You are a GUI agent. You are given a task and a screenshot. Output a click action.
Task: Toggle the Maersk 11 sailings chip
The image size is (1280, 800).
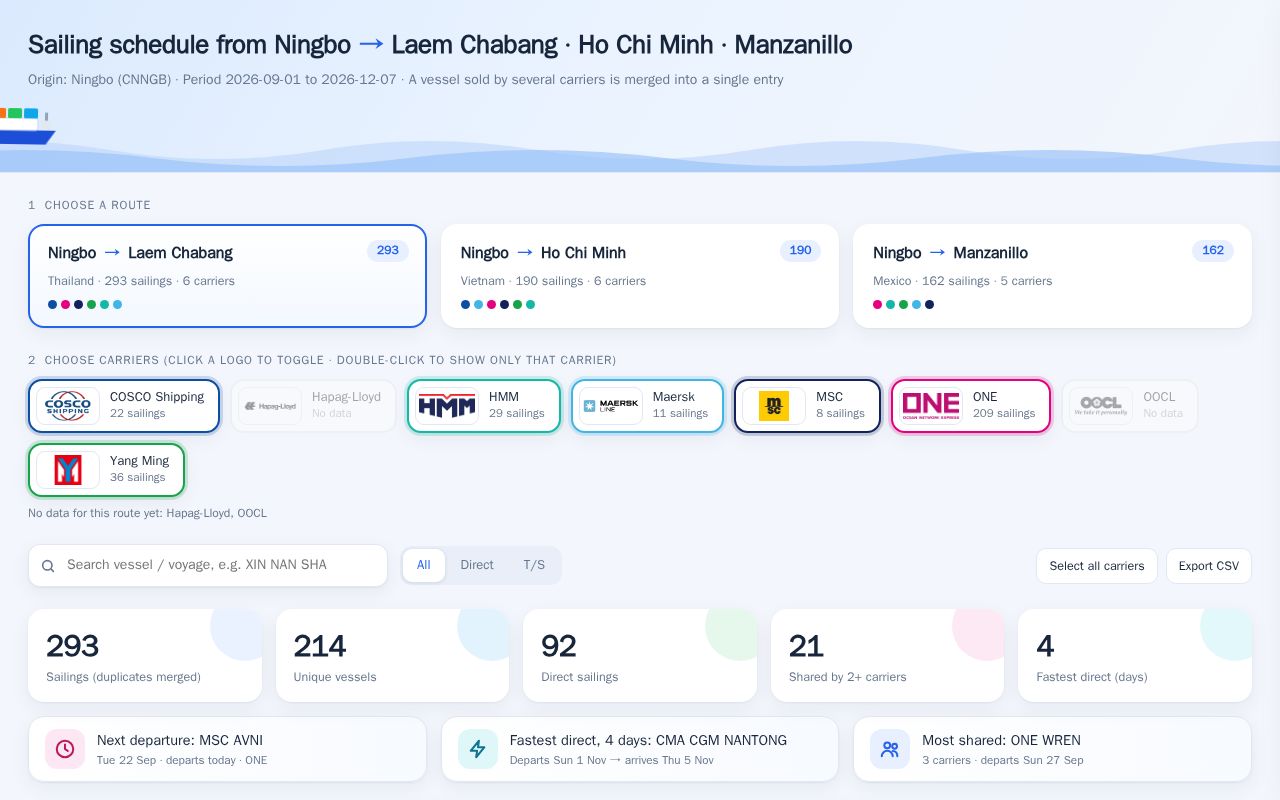[648, 406]
